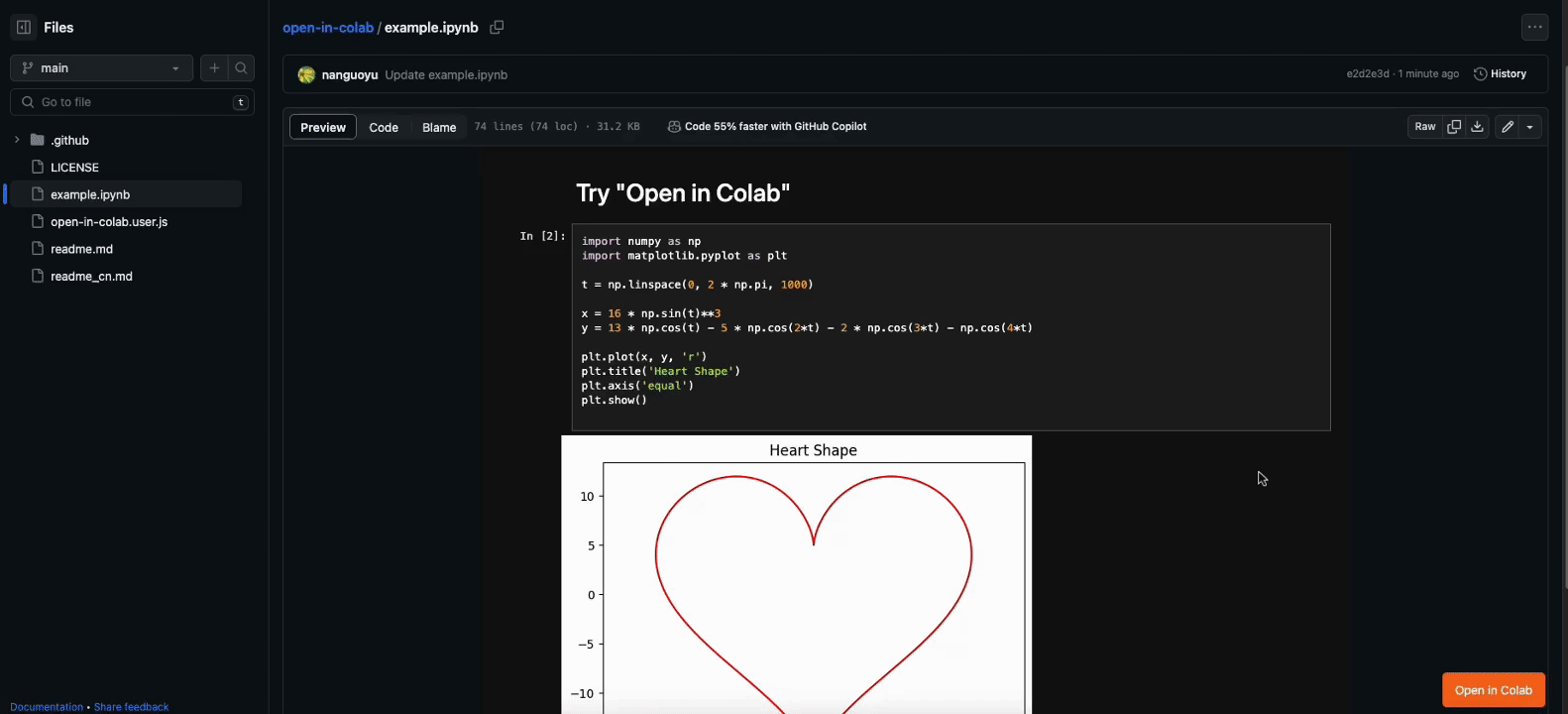1568x714 pixels.
Task: Focus the Go to file input
Action: [x=132, y=102]
